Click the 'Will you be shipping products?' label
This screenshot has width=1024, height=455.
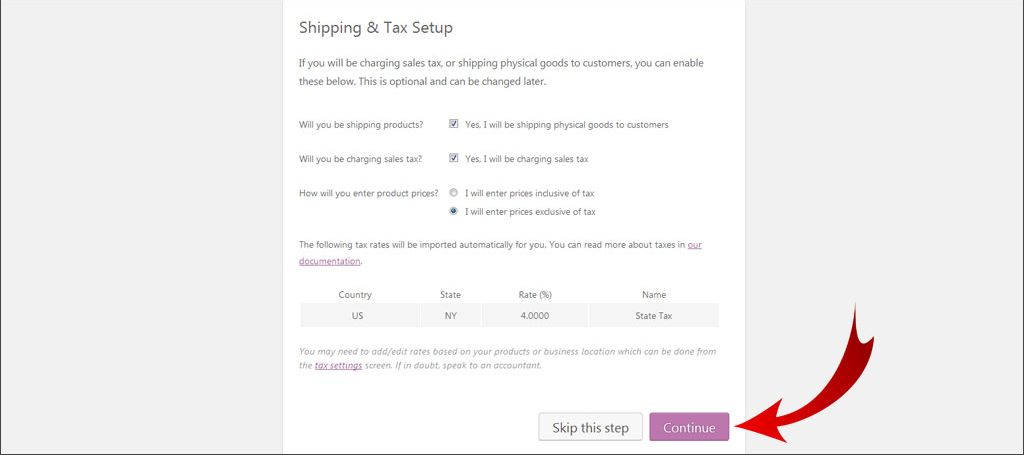coord(361,125)
